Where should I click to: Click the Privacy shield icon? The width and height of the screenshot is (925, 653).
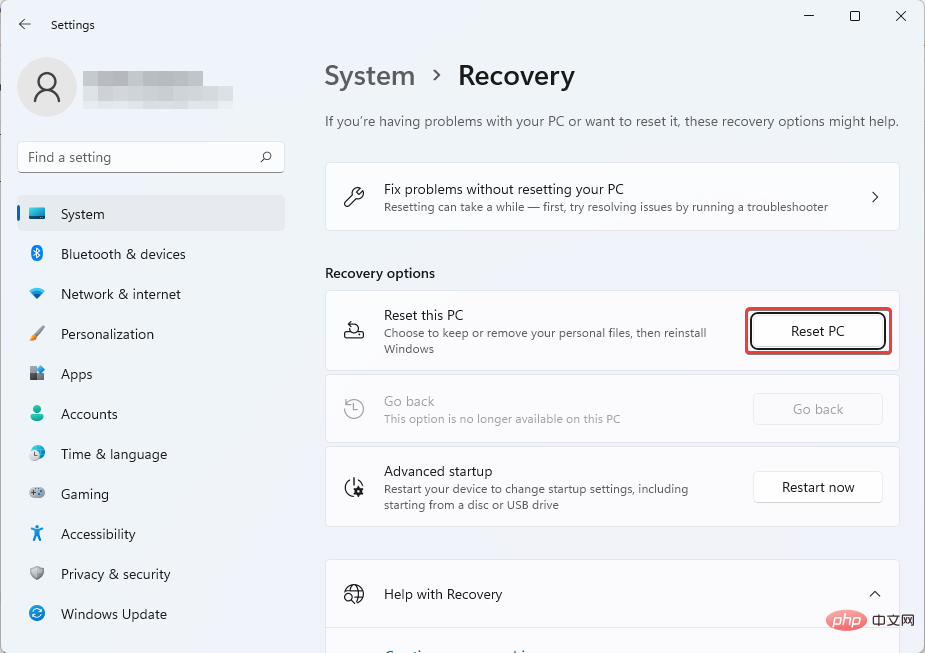[37, 573]
